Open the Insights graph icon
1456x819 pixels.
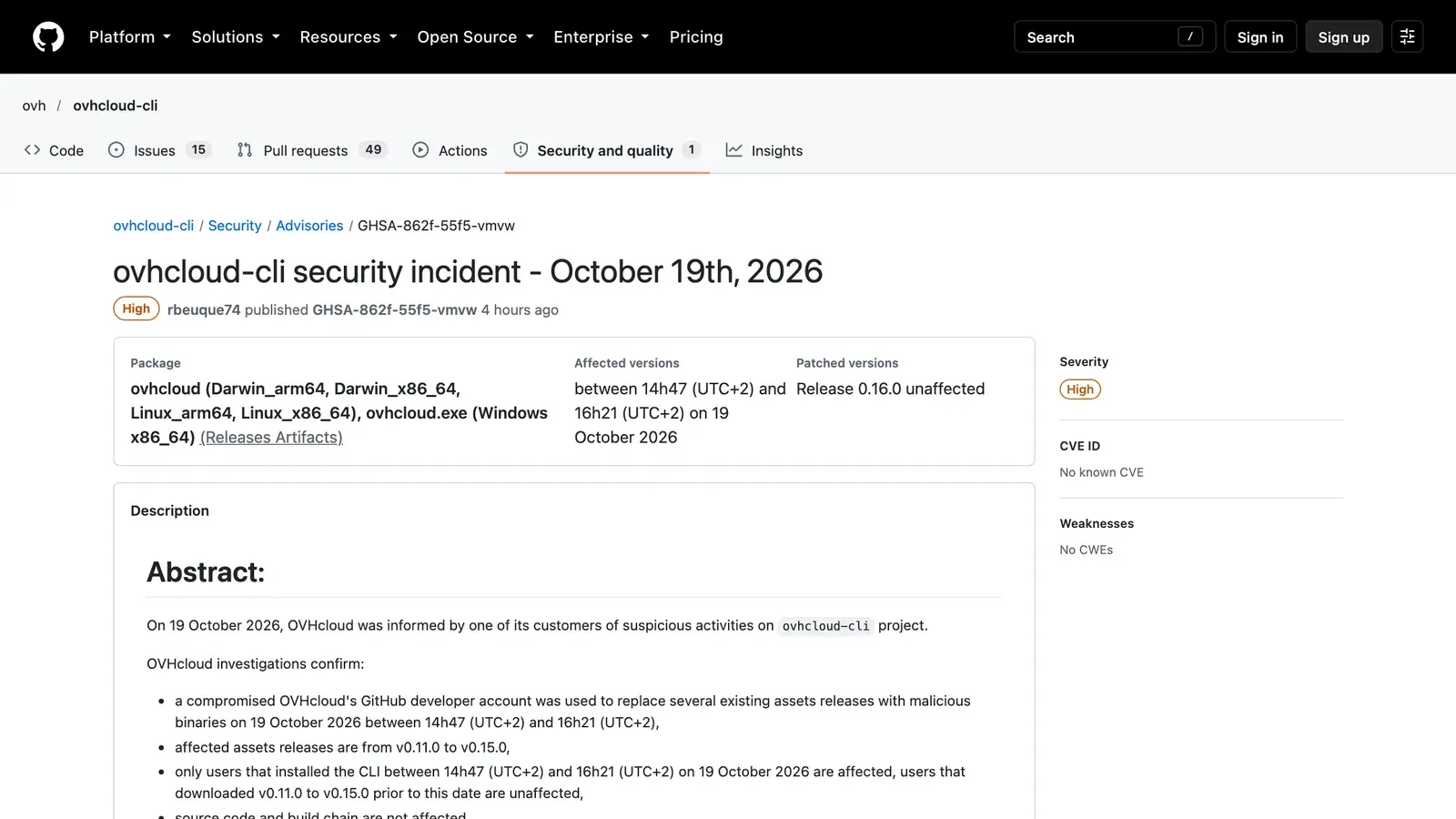pyautogui.click(x=734, y=150)
